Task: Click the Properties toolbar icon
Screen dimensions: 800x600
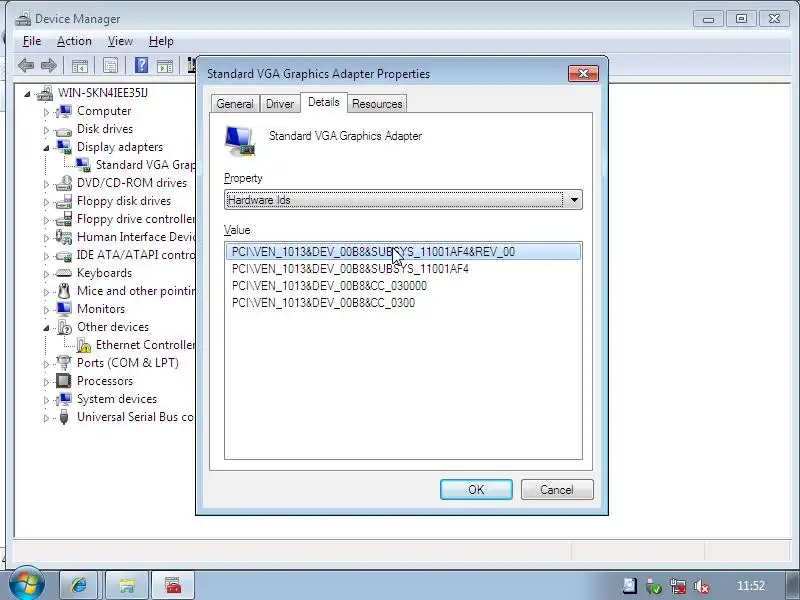Action: (x=110, y=66)
